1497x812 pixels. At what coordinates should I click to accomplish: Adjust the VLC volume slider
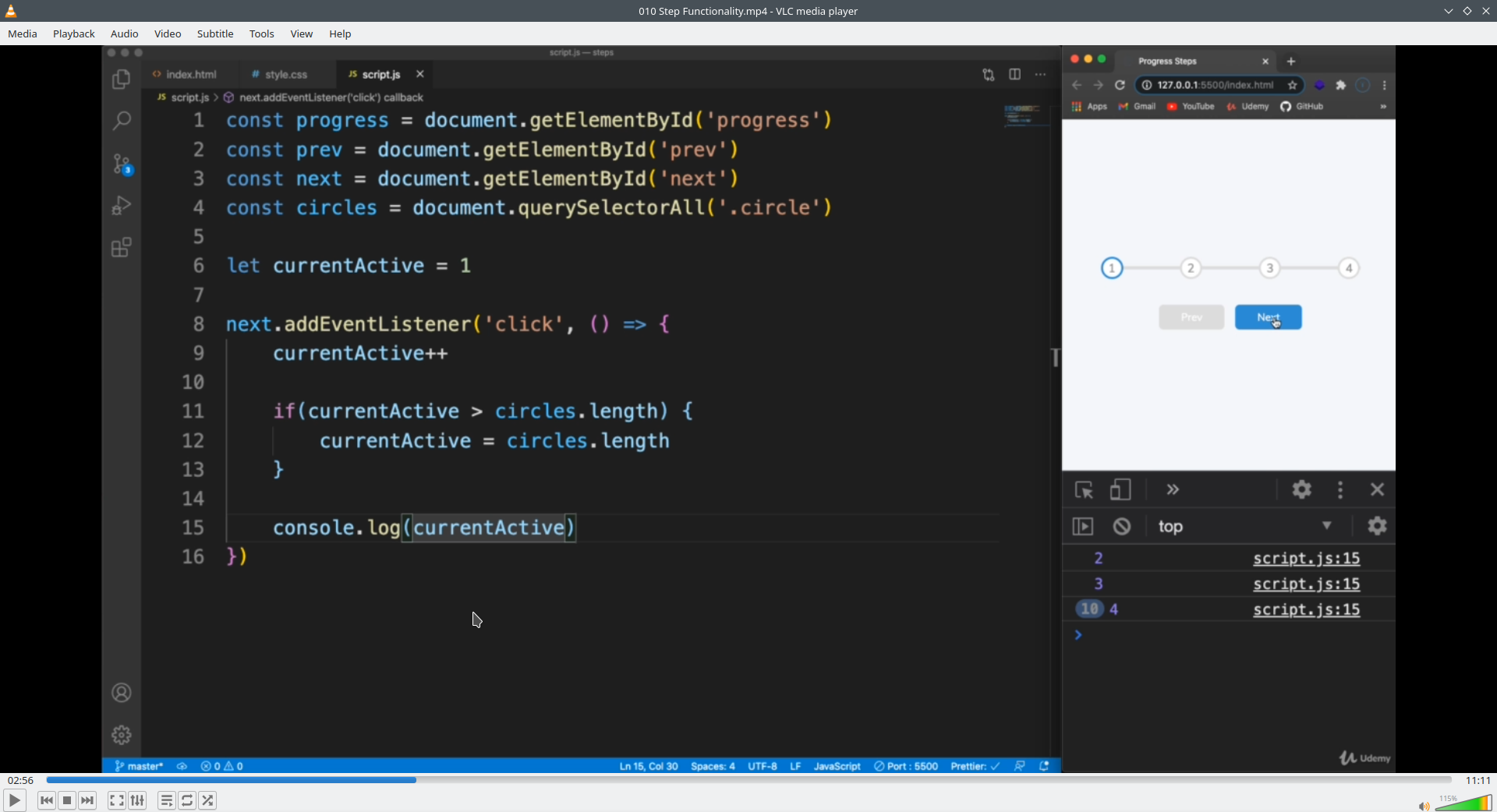pyautogui.click(x=1463, y=803)
